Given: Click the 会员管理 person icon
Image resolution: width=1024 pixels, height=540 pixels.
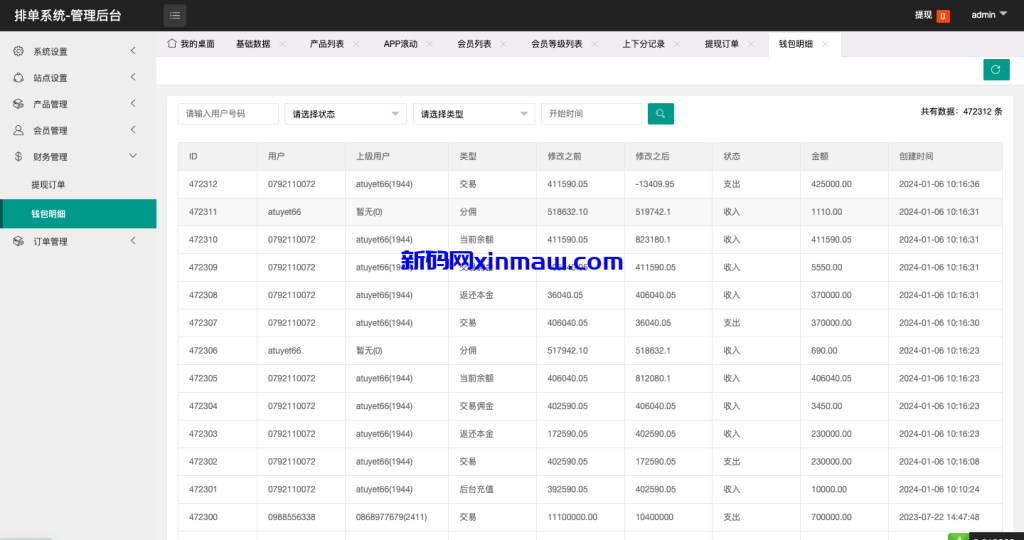Looking at the screenshot, I should tap(19, 130).
